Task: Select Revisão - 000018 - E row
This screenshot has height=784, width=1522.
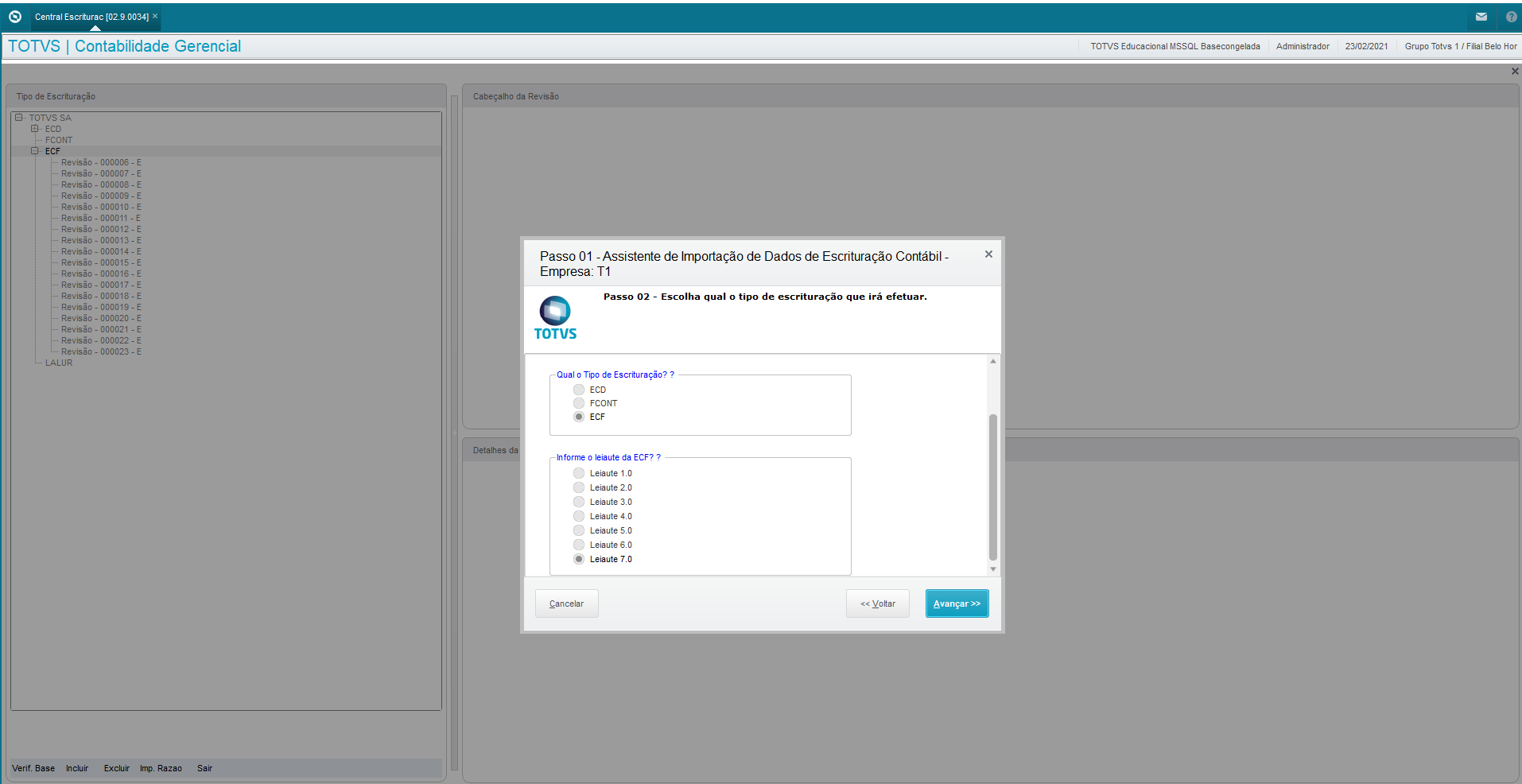Action: pyautogui.click(x=101, y=296)
